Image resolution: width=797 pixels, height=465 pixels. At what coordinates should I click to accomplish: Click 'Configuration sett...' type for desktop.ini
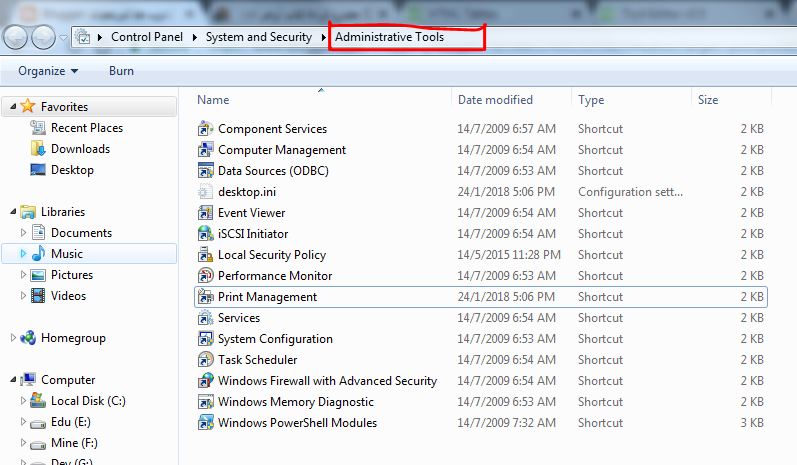click(x=630, y=192)
